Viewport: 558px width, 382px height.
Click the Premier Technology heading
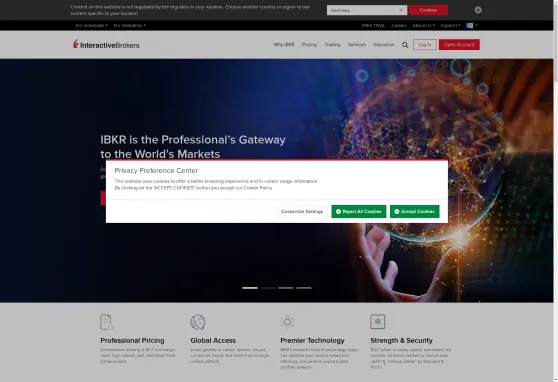point(312,340)
